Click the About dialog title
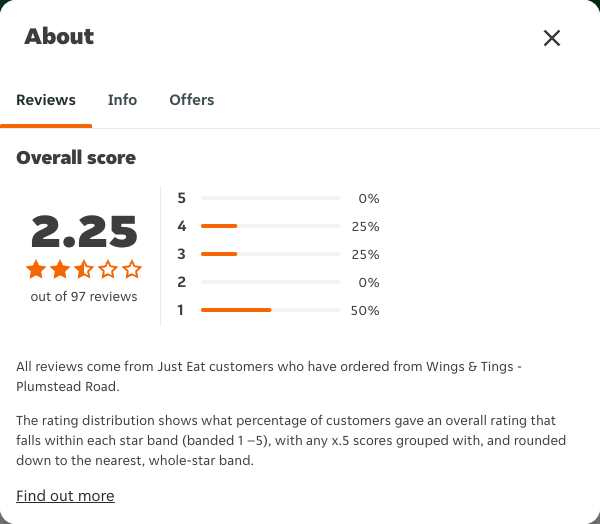 59,37
